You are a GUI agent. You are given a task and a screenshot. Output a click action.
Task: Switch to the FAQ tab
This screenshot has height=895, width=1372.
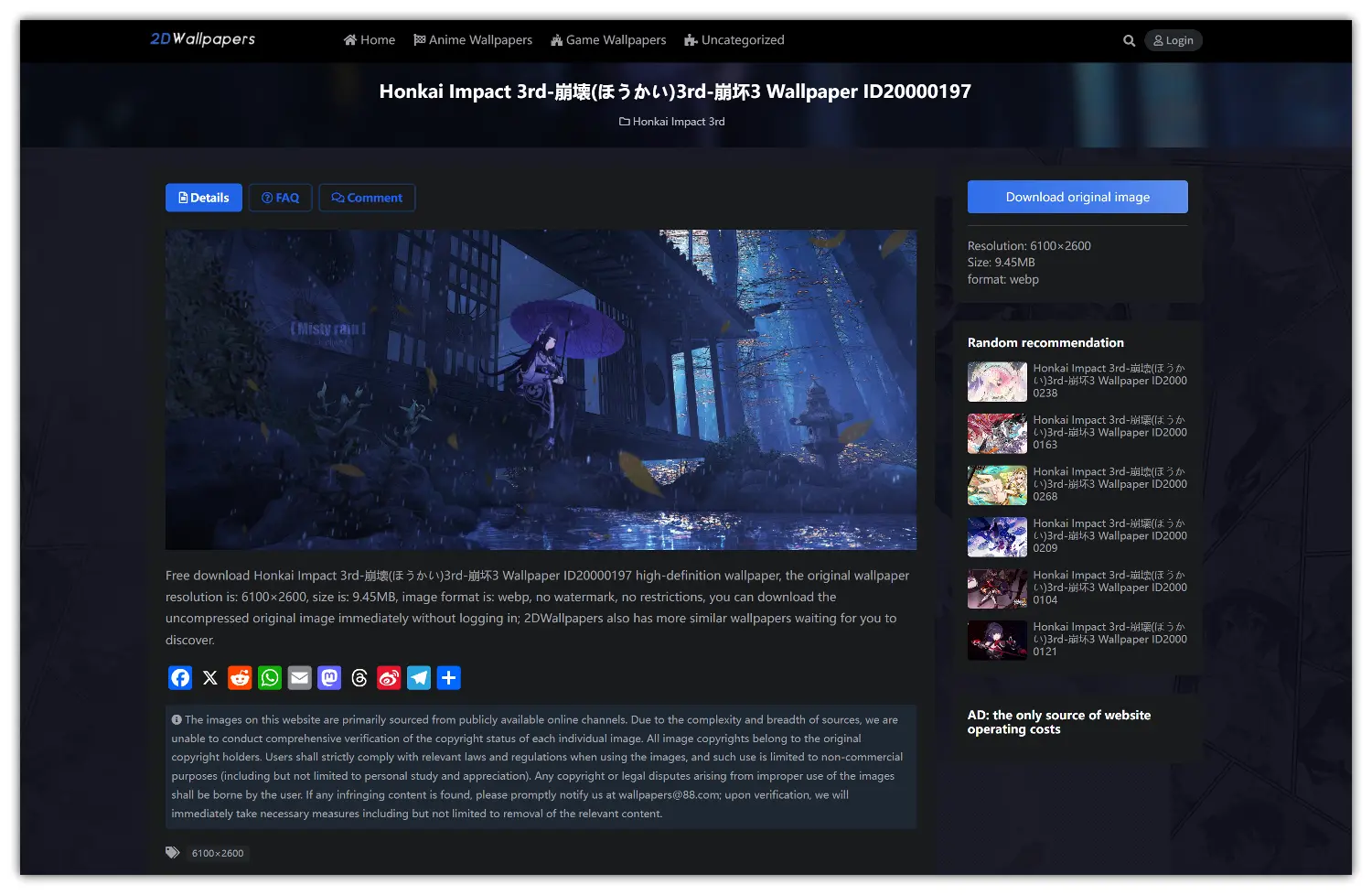[x=281, y=198]
